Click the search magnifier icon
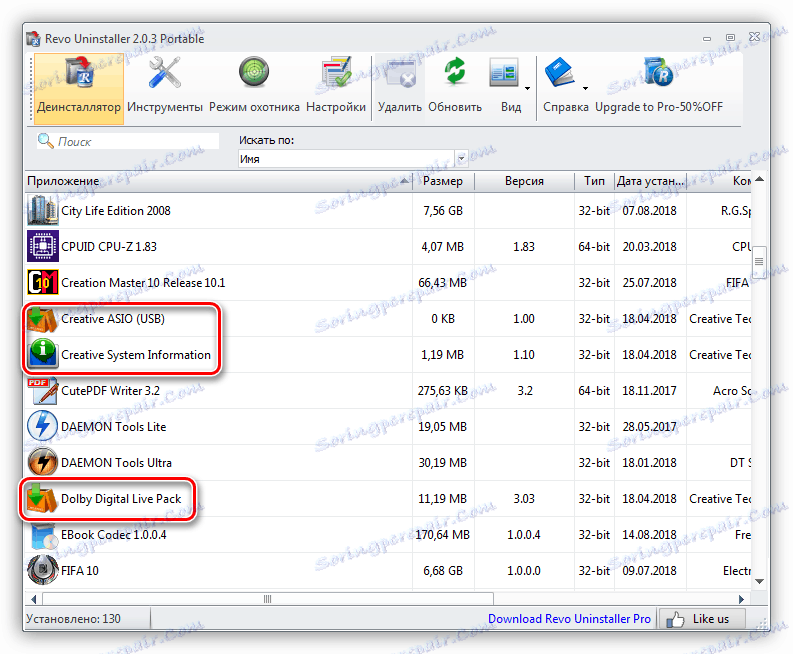Image resolution: width=793 pixels, height=654 pixels. 46,141
